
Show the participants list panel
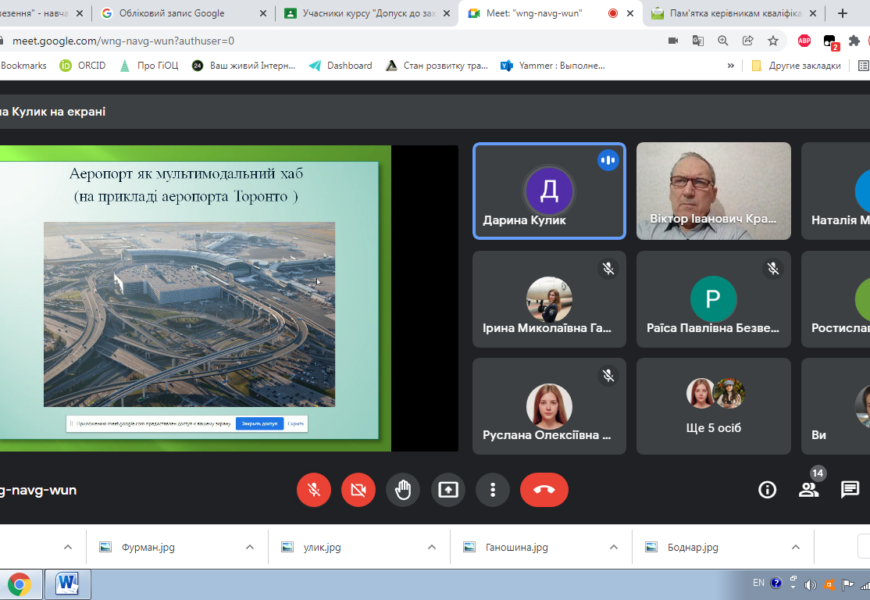click(x=808, y=489)
